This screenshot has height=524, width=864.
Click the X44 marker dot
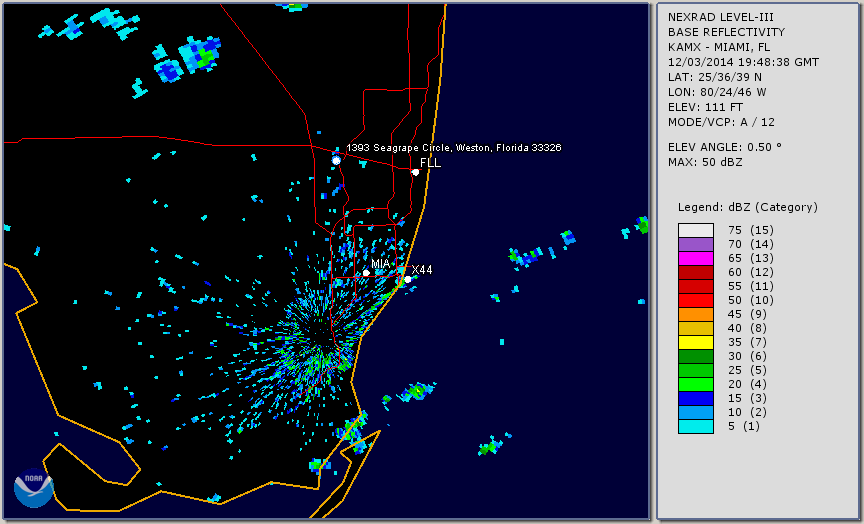click(408, 280)
